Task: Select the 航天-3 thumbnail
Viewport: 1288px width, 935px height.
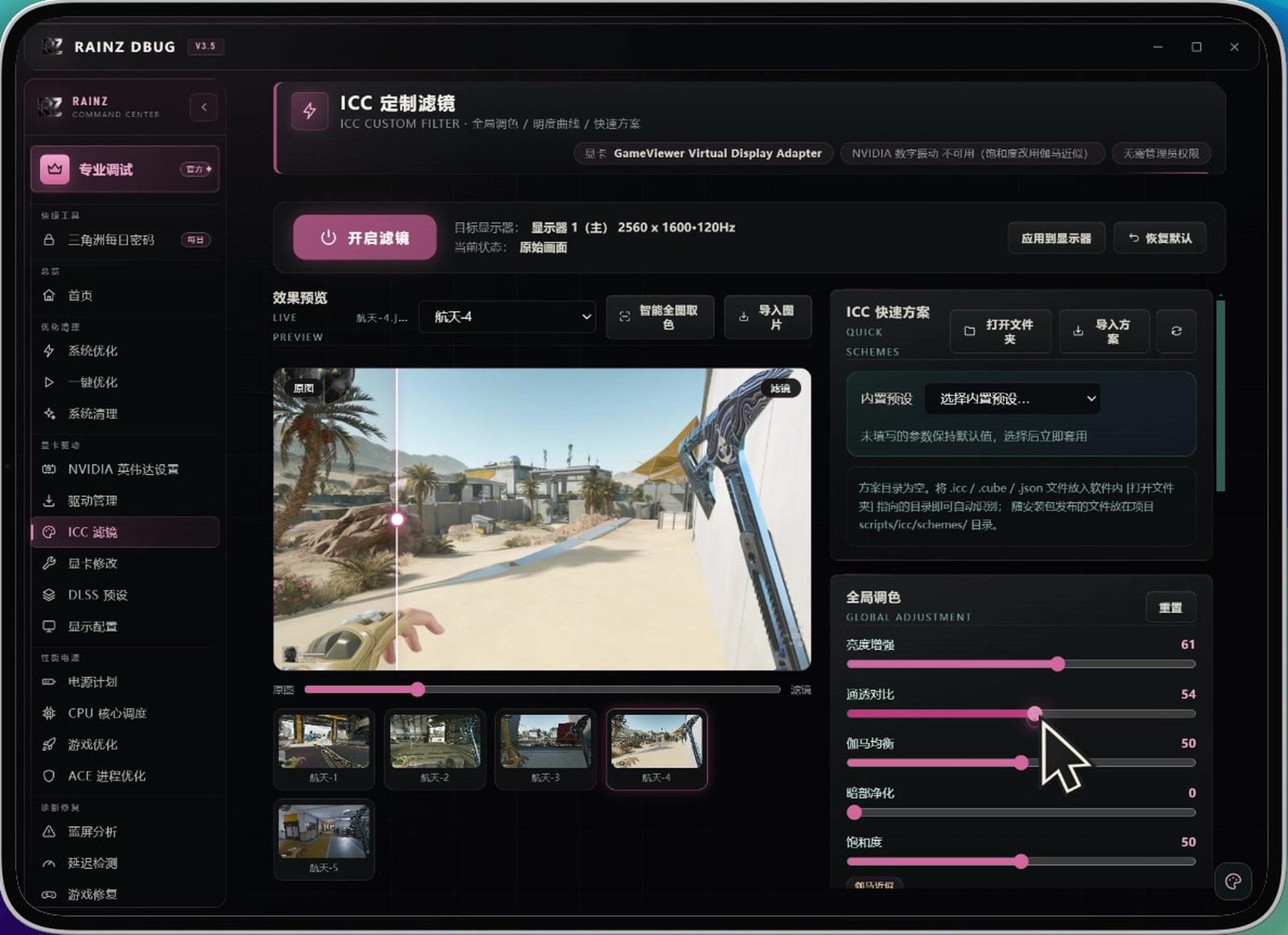Action: pos(545,749)
